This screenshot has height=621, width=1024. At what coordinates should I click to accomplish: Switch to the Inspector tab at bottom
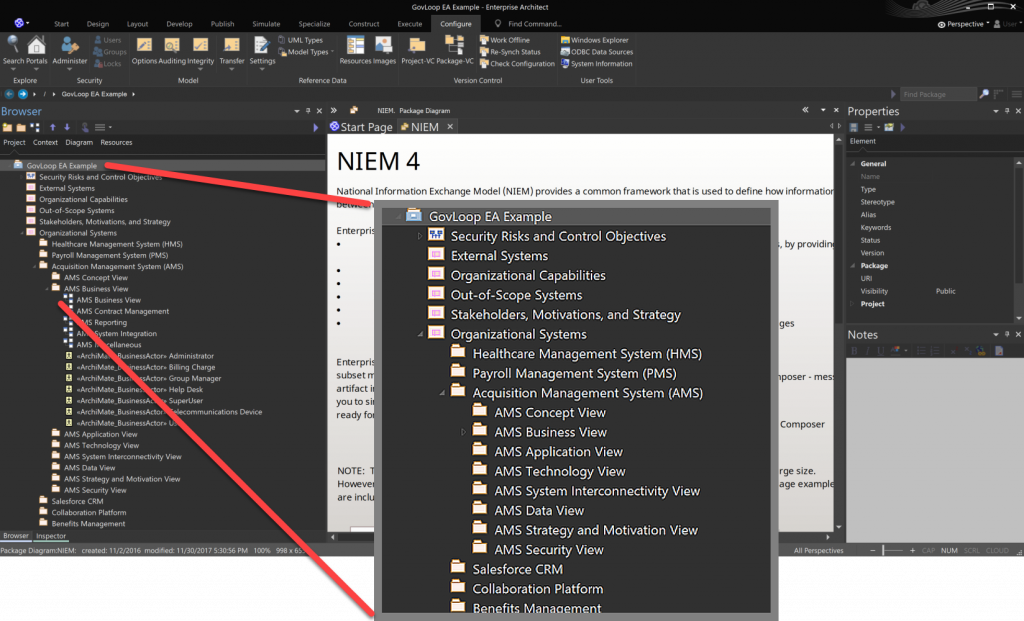(51, 536)
